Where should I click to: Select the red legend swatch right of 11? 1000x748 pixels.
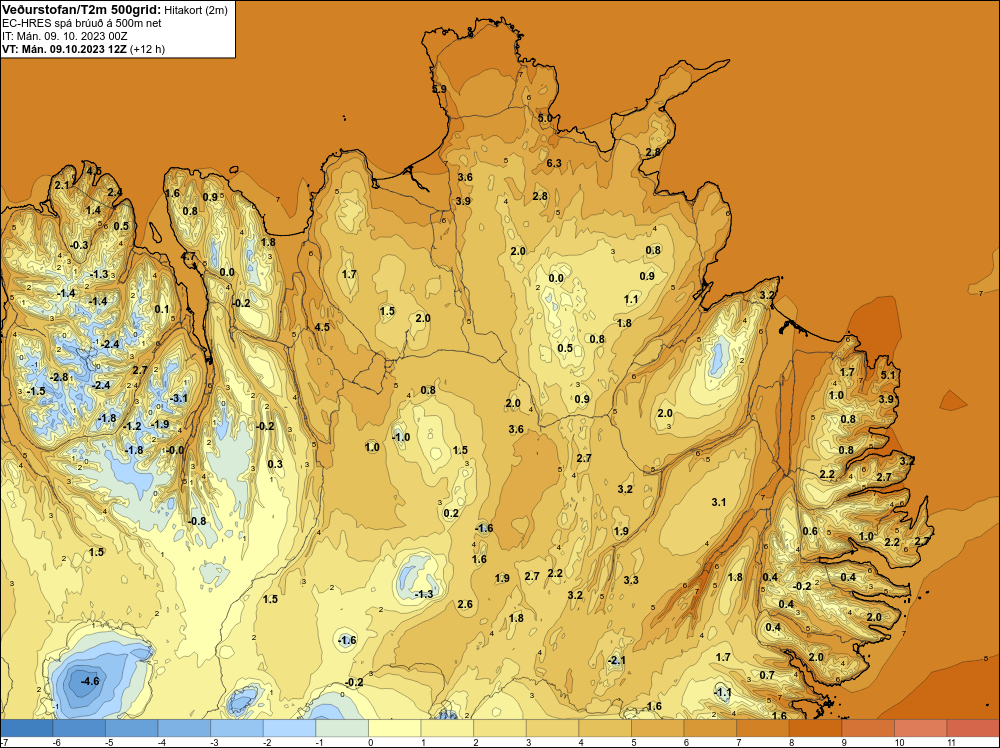[x=973, y=728]
